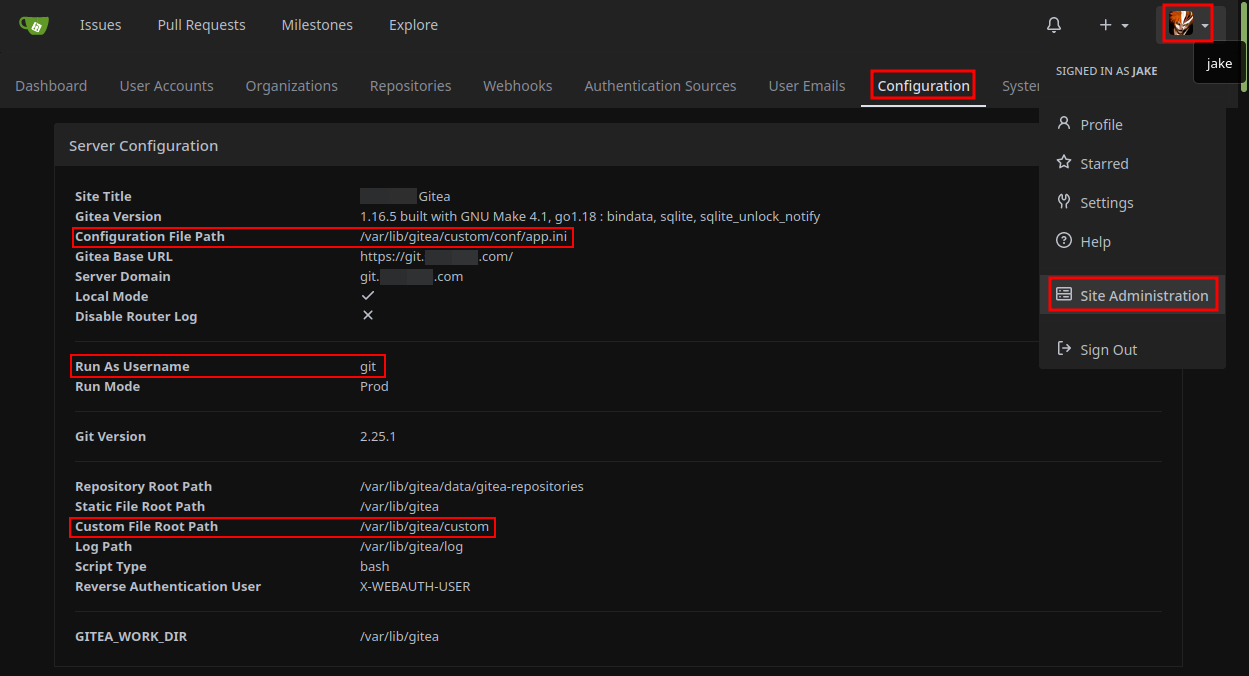Screen dimensions: 1249x676
Task: Click the Disable Router Log X value
Action: click(x=368, y=316)
